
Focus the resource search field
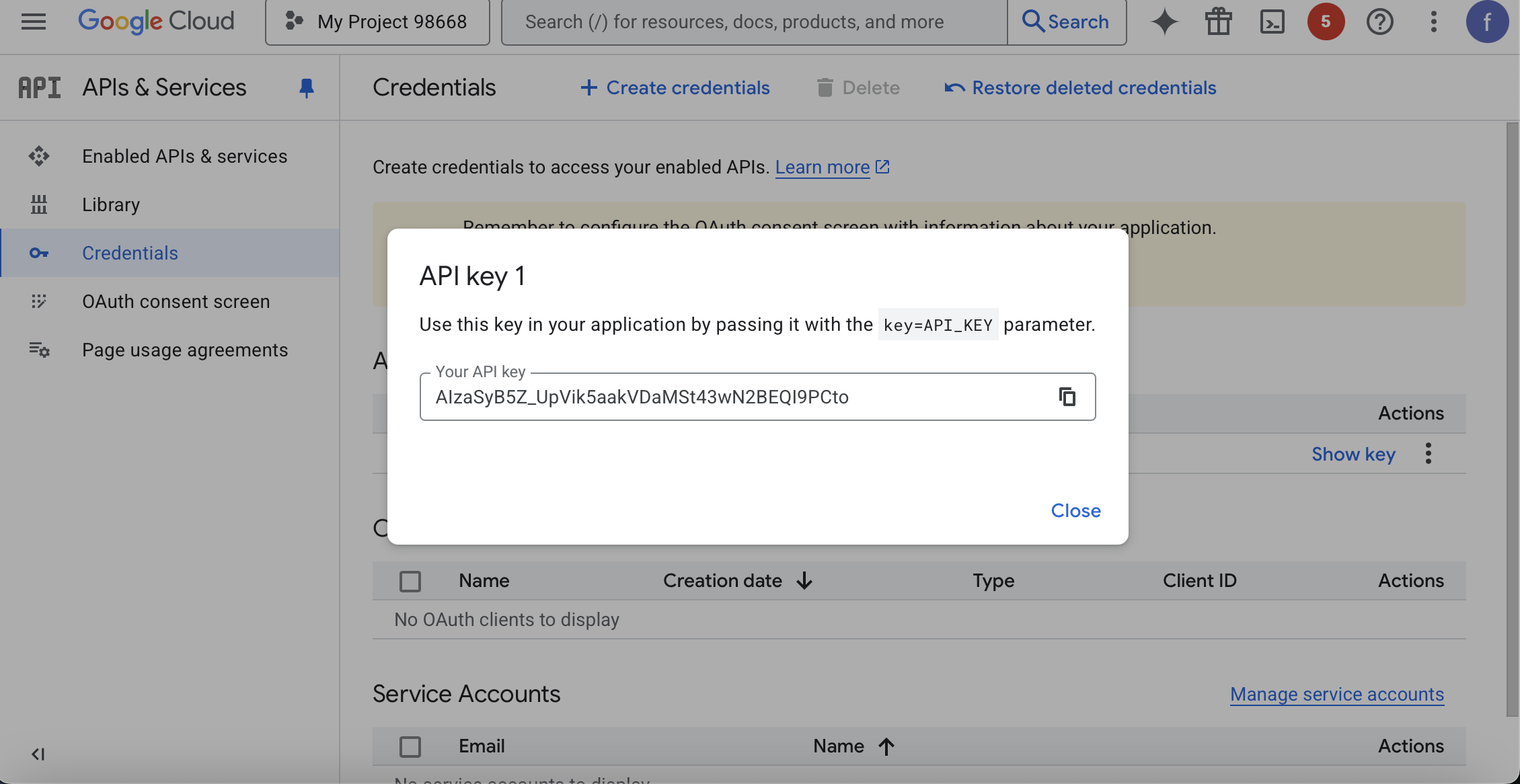pos(753,22)
